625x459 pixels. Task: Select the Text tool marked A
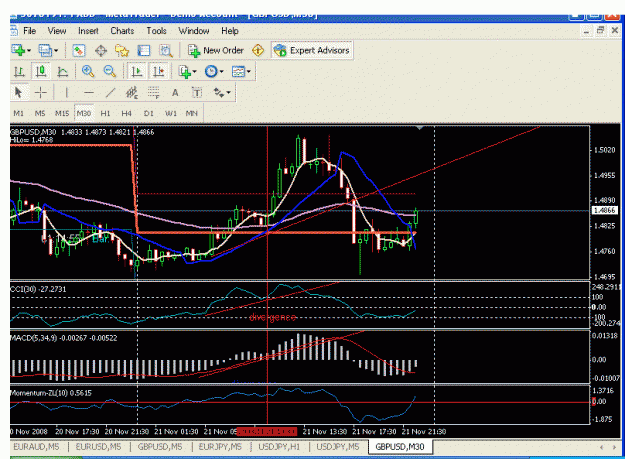click(x=175, y=93)
